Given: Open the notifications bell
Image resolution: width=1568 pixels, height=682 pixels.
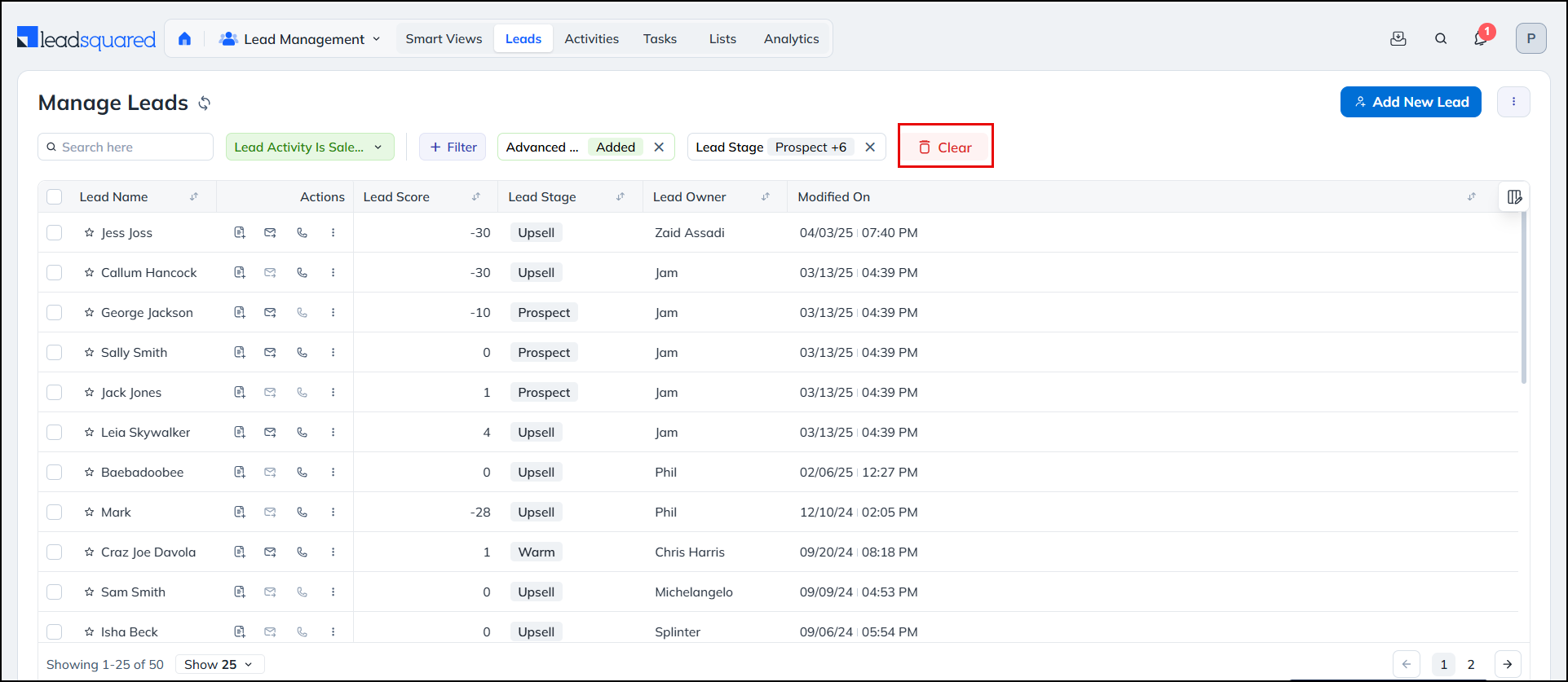Looking at the screenshot, I should pos(1481,38).
